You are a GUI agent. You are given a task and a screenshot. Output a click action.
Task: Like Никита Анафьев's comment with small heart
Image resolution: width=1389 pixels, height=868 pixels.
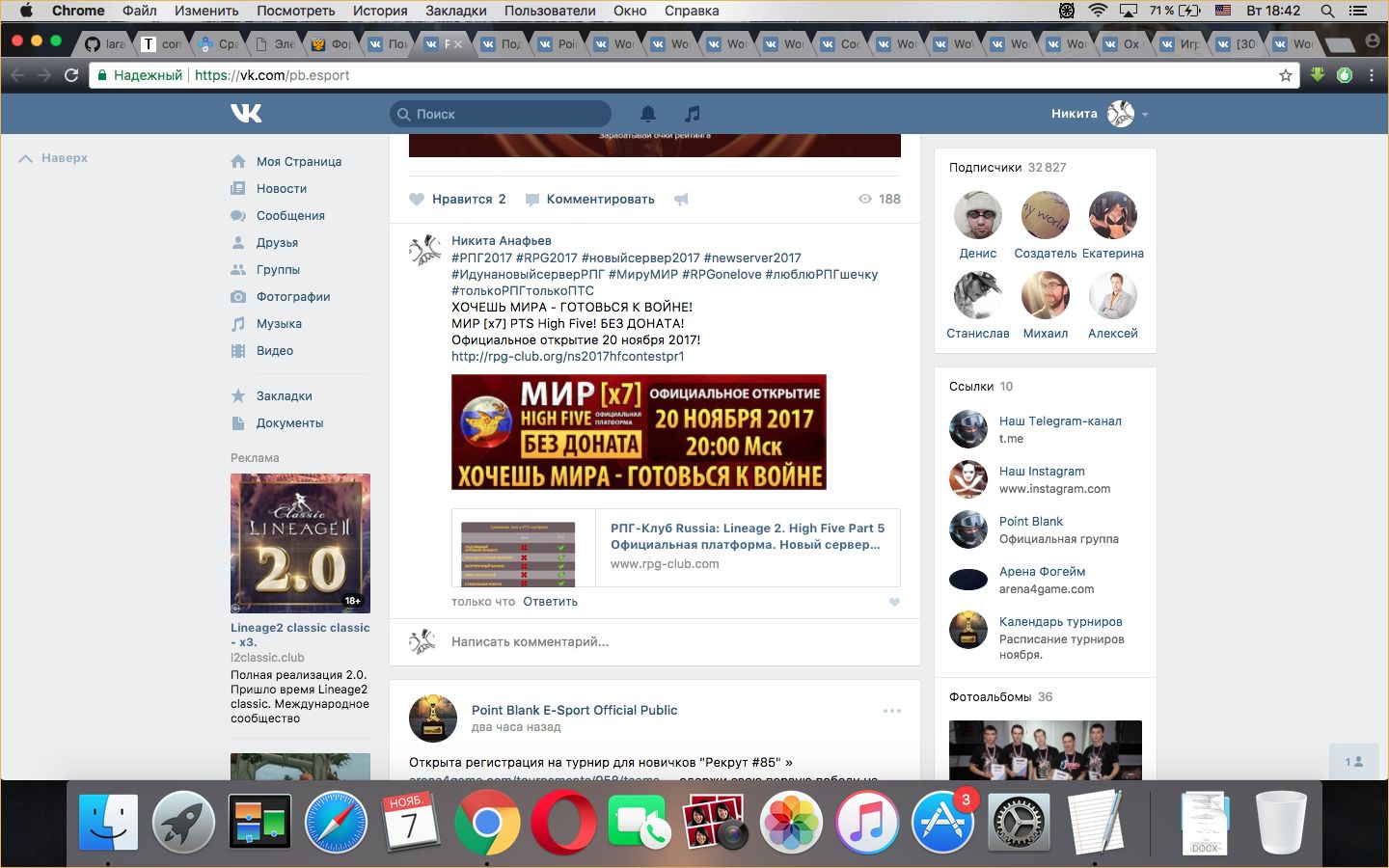[894, 602]
